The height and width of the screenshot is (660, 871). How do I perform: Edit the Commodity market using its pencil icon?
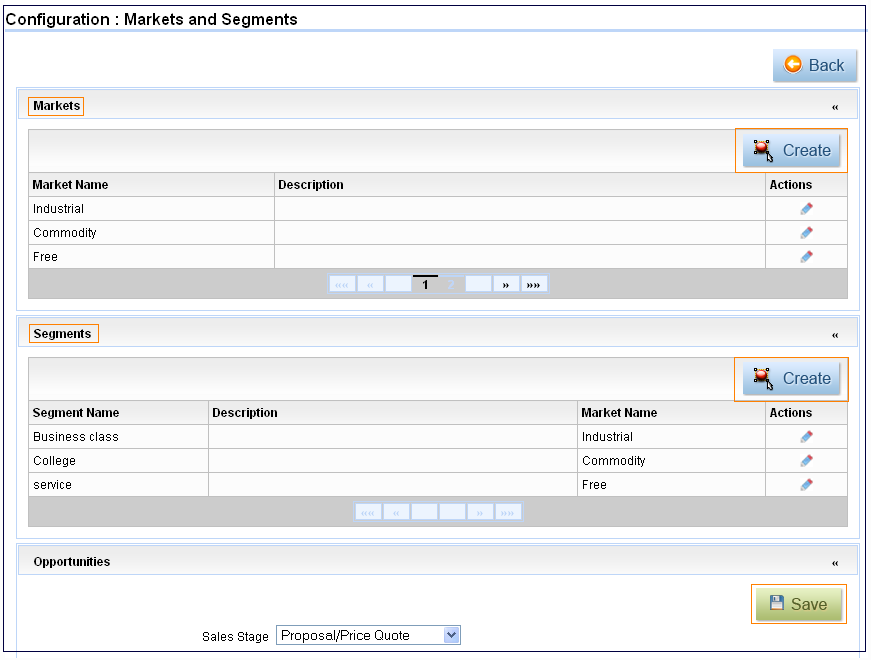click(807, 233)
